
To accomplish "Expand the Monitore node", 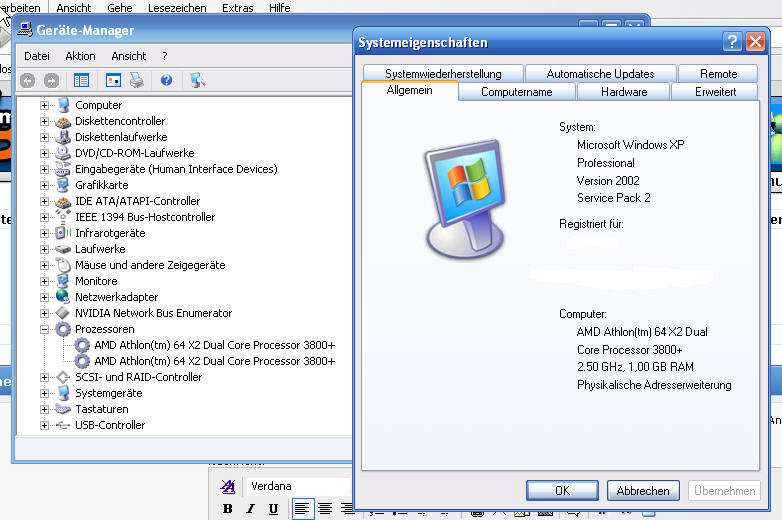I will tap(44, 281).
